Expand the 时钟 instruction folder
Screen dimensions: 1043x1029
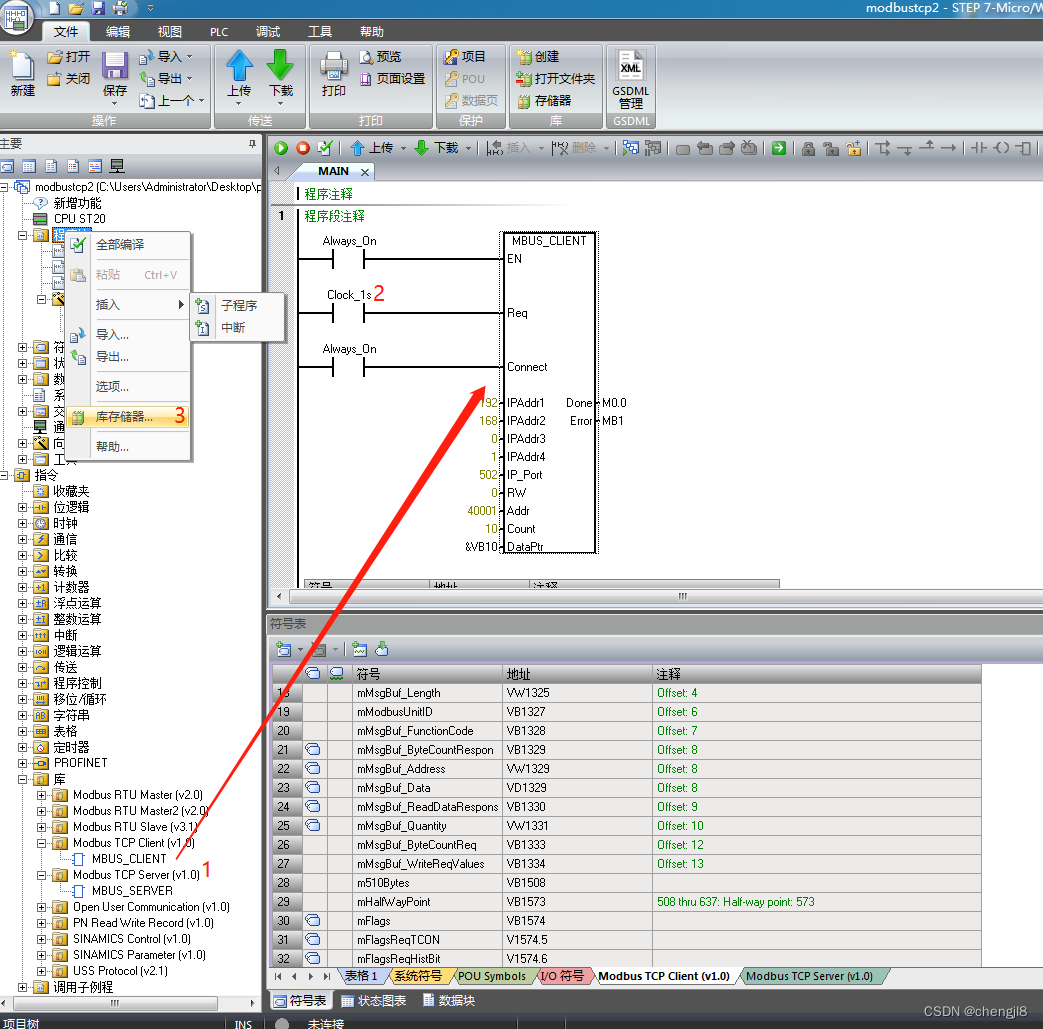(23, 523)
